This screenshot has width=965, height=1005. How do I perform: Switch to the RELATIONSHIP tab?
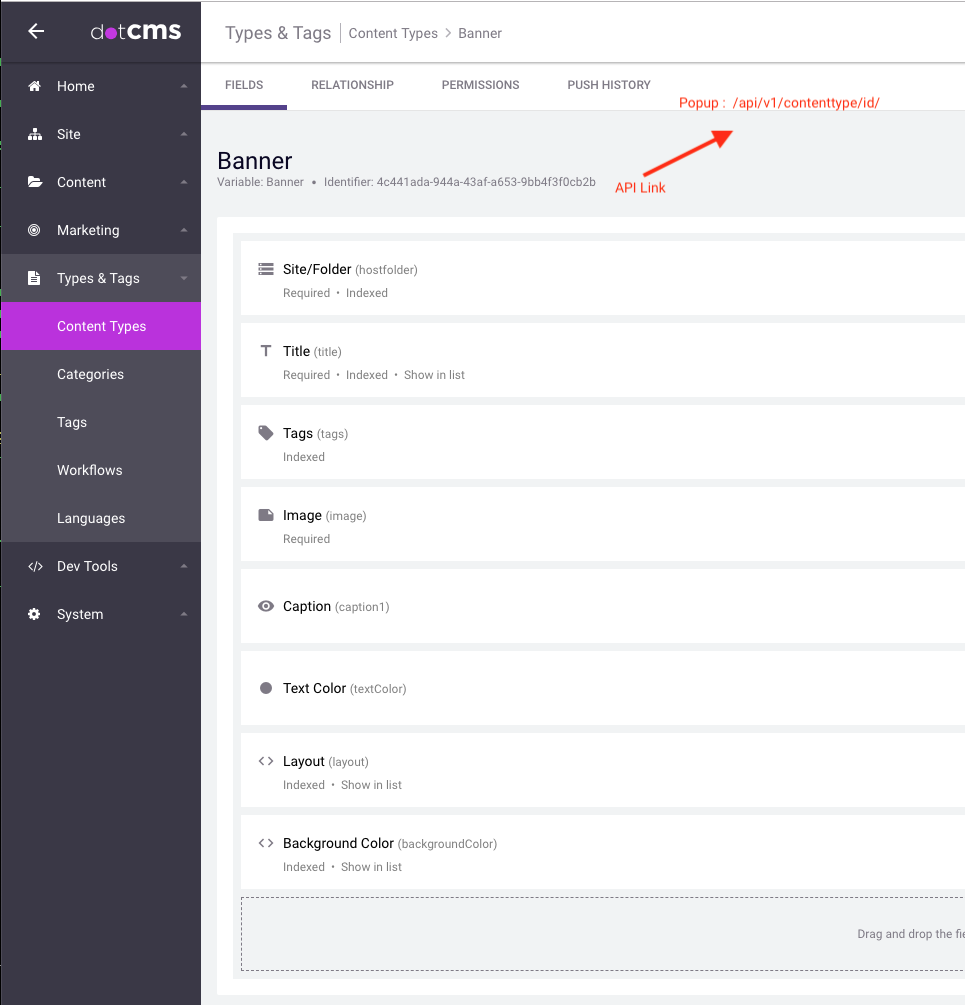click(x=352, y=85)
